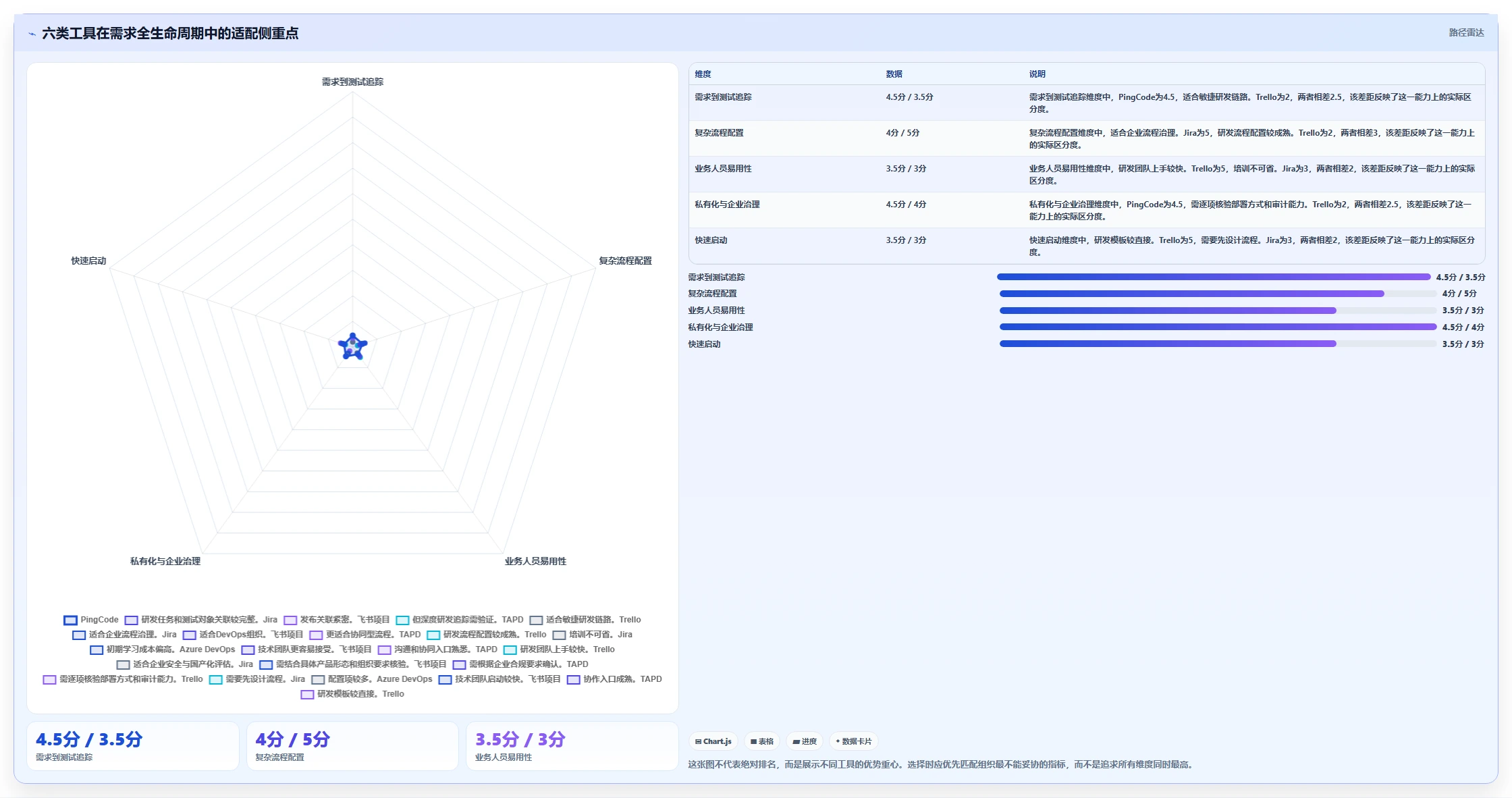The height and width of the screenshot is (798, 1512).
Task: Click the icon beside the page title
Action: 32,34
